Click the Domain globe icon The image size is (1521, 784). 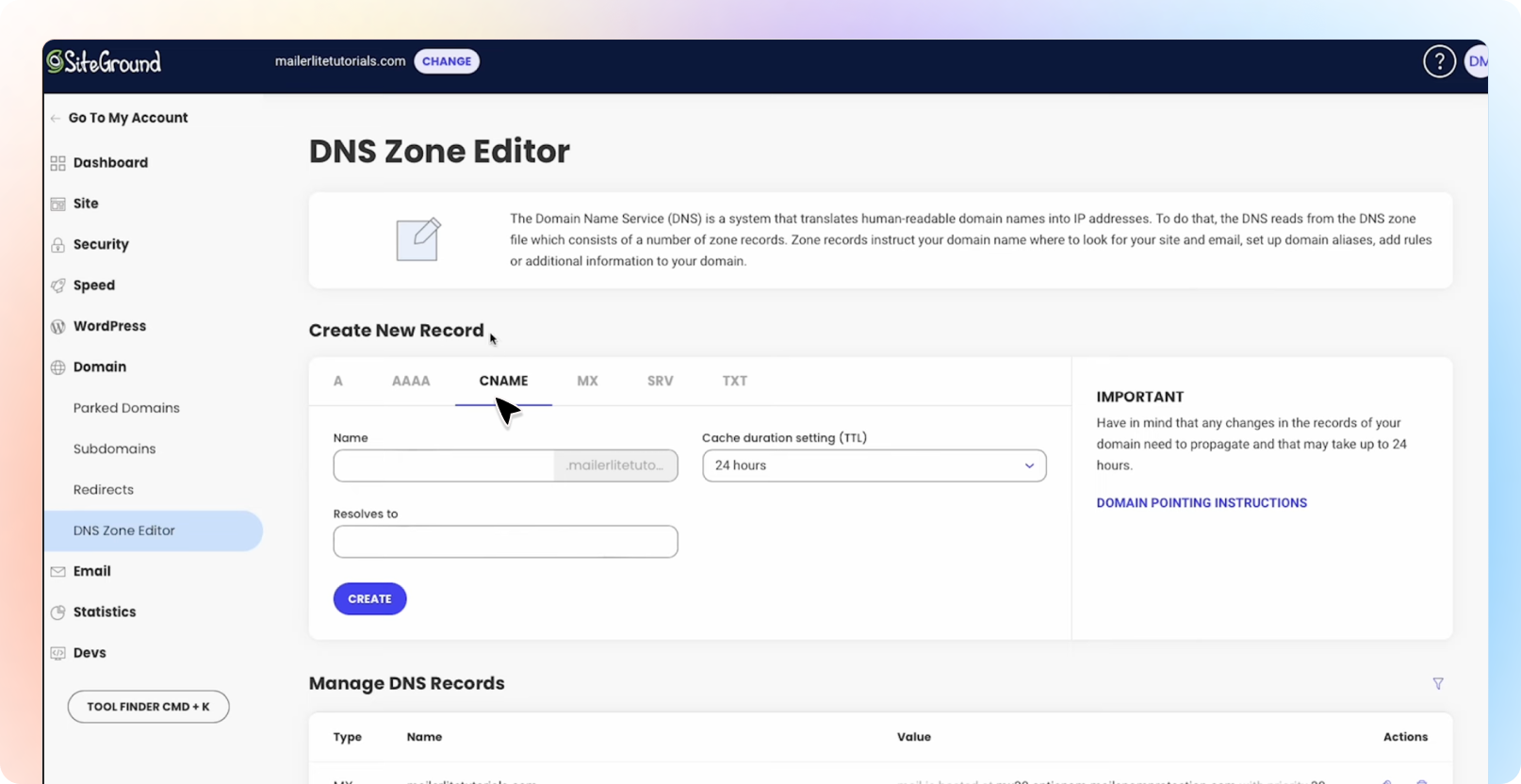coord(57,367)
